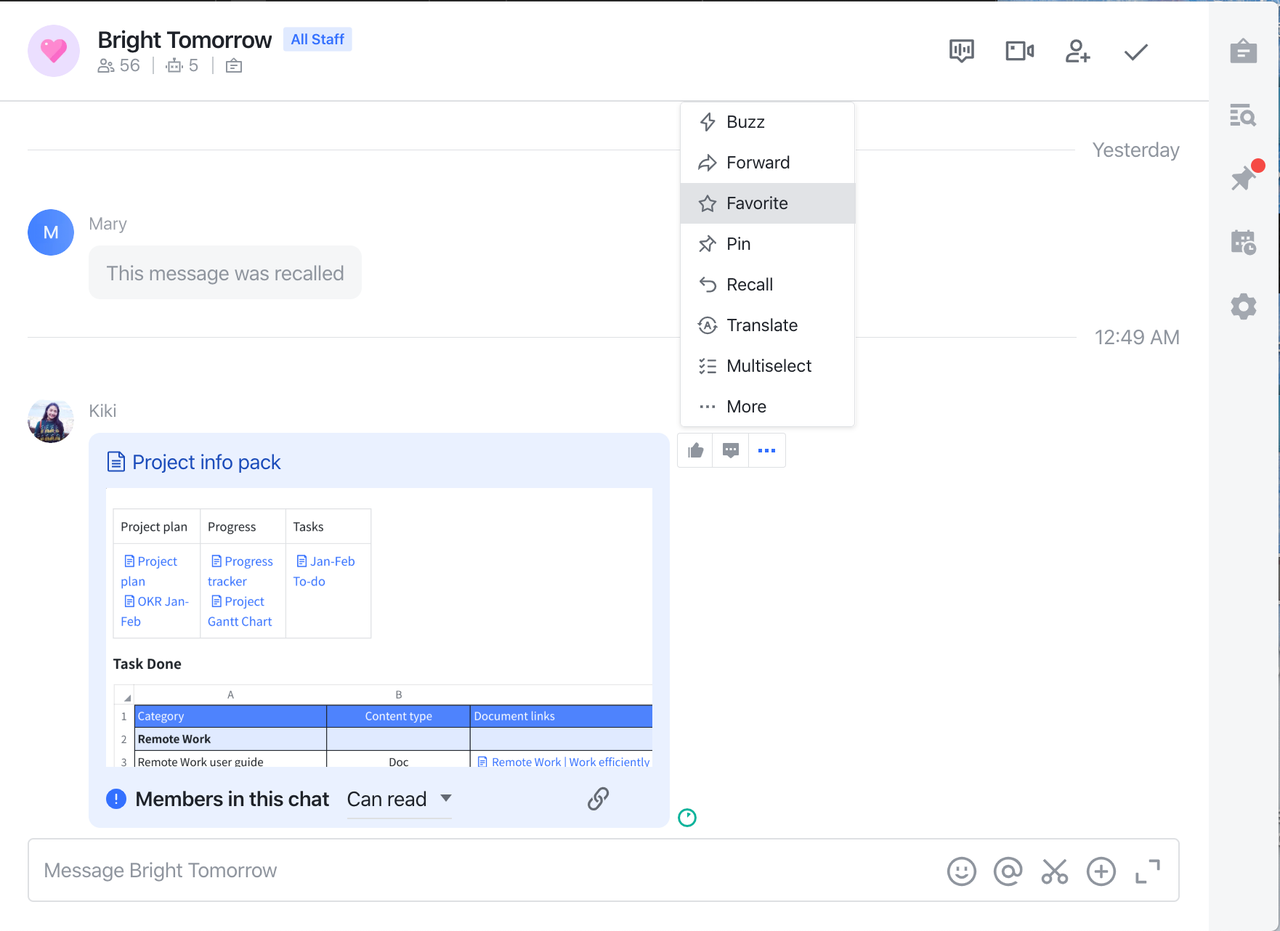Open the OKR Jan-Feb link
Screen dimensions: 1280x931
coord(154,611)
